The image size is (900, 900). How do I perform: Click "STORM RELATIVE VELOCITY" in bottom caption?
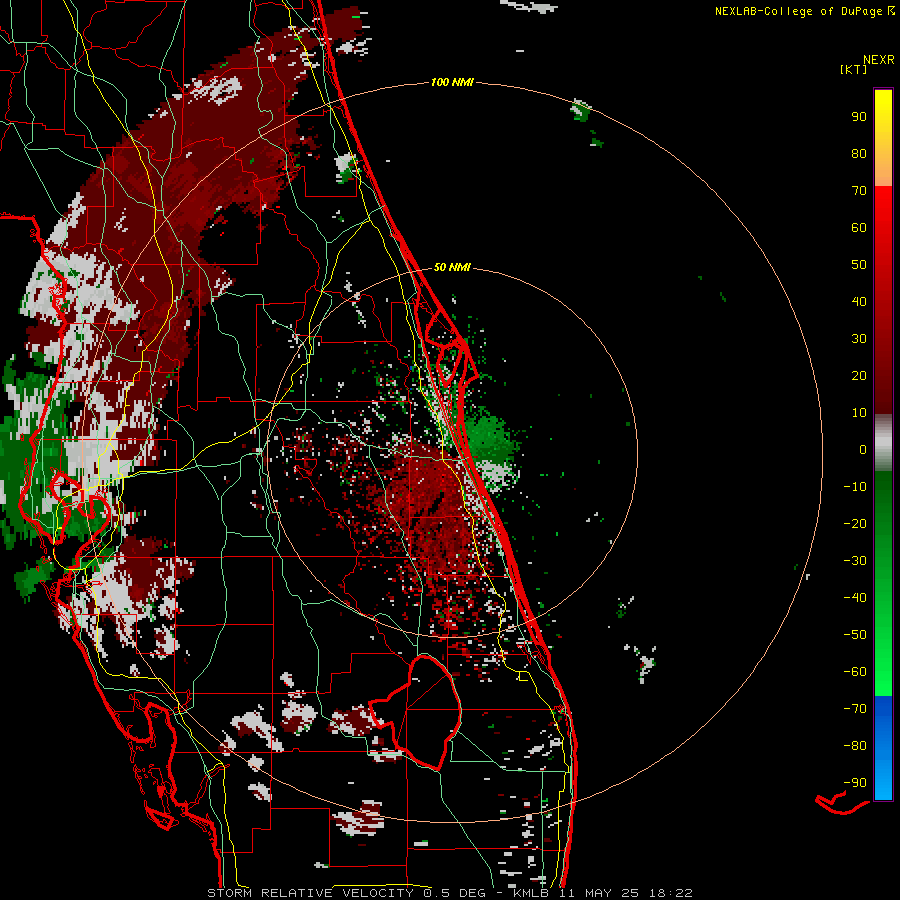(310, 893)
